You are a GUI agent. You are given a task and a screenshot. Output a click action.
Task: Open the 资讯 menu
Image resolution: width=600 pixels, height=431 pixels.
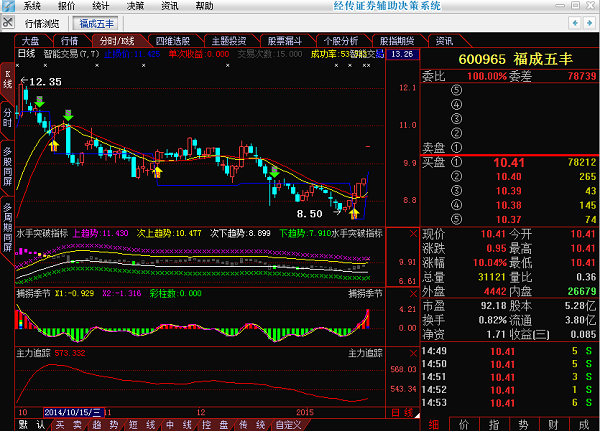(170, 6)
